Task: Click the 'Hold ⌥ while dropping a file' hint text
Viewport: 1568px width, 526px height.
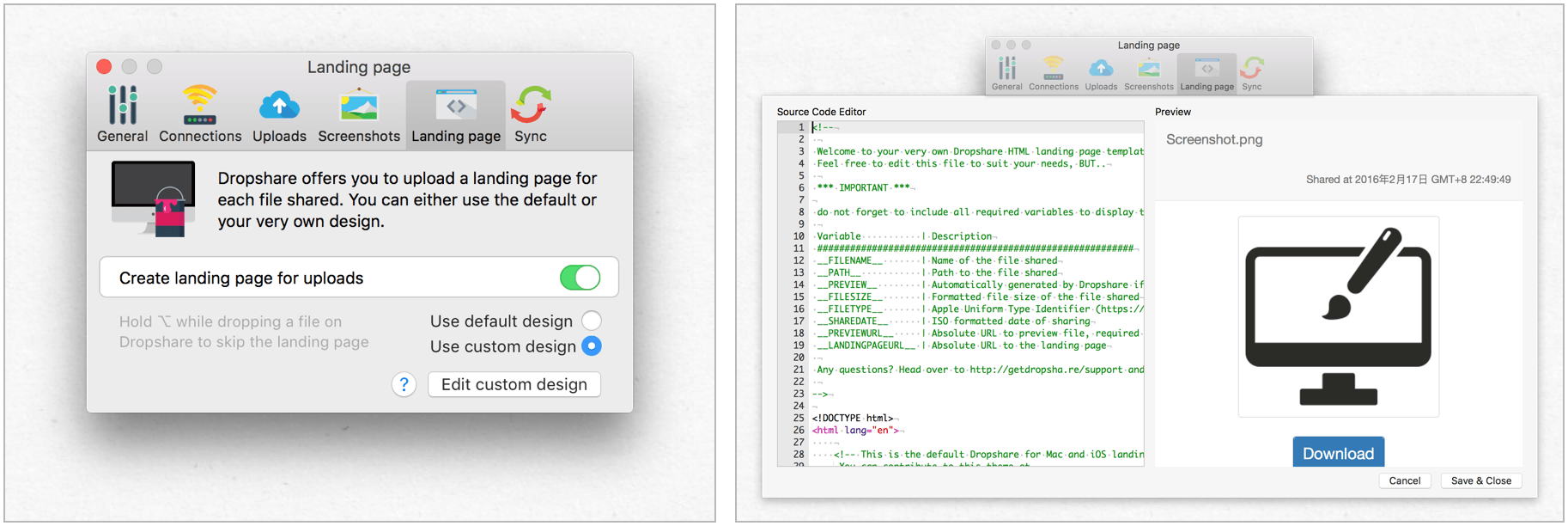Action: pyautogui.click(x=244, y=332)
